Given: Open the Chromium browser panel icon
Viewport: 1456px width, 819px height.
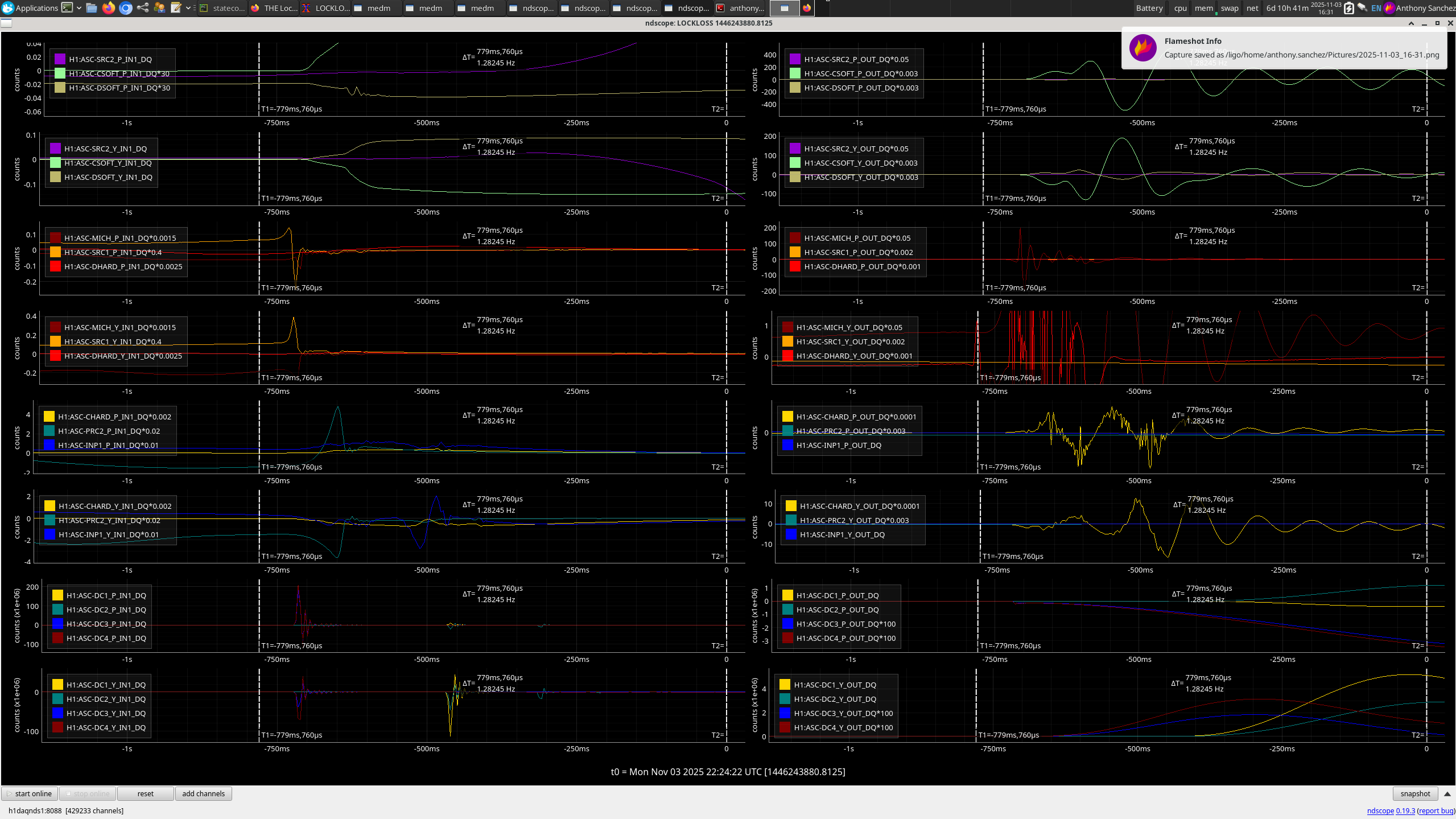Looking at the screenshot, I should (126, 8).
